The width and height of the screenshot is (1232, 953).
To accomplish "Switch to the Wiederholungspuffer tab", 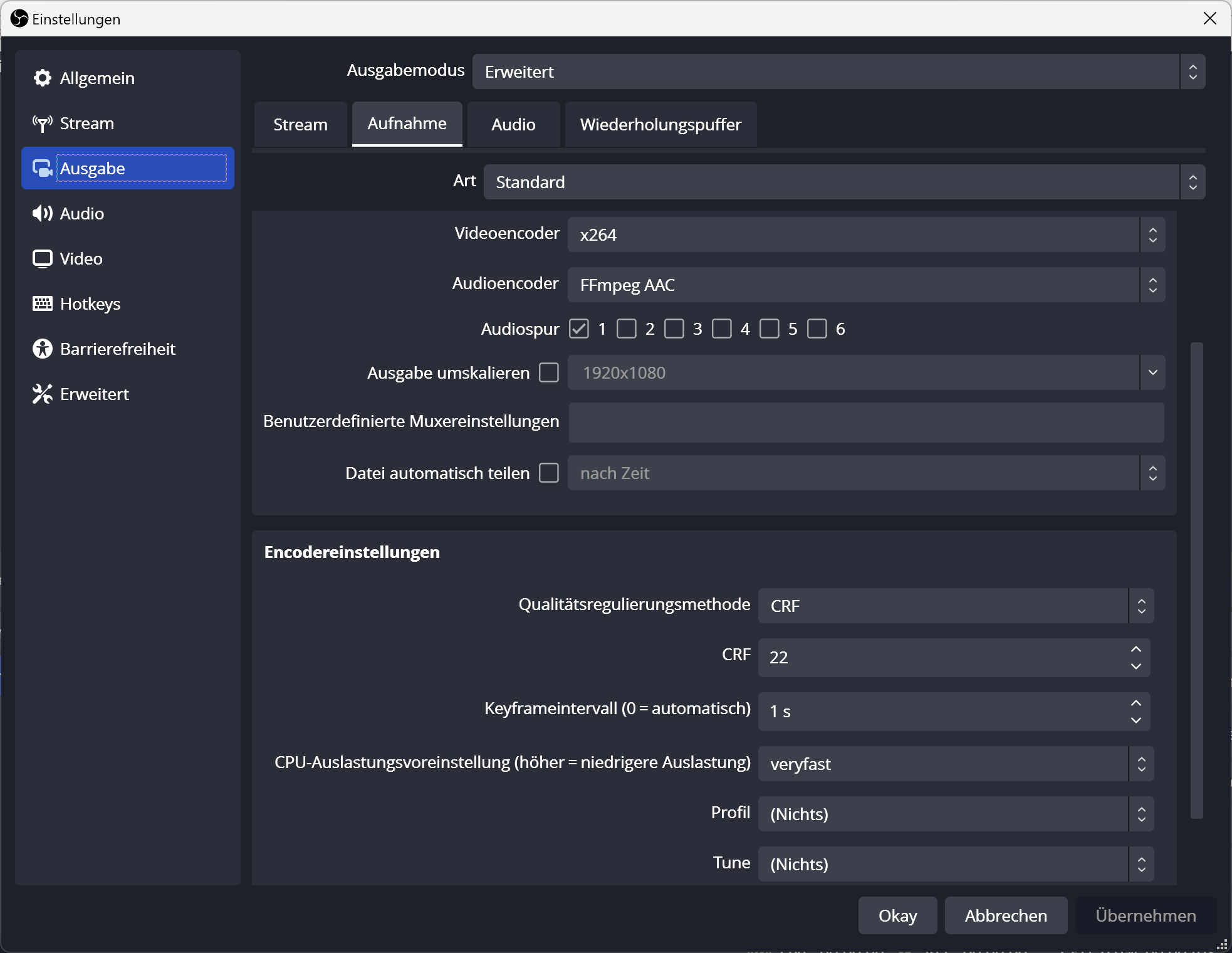I will point(660,125).
